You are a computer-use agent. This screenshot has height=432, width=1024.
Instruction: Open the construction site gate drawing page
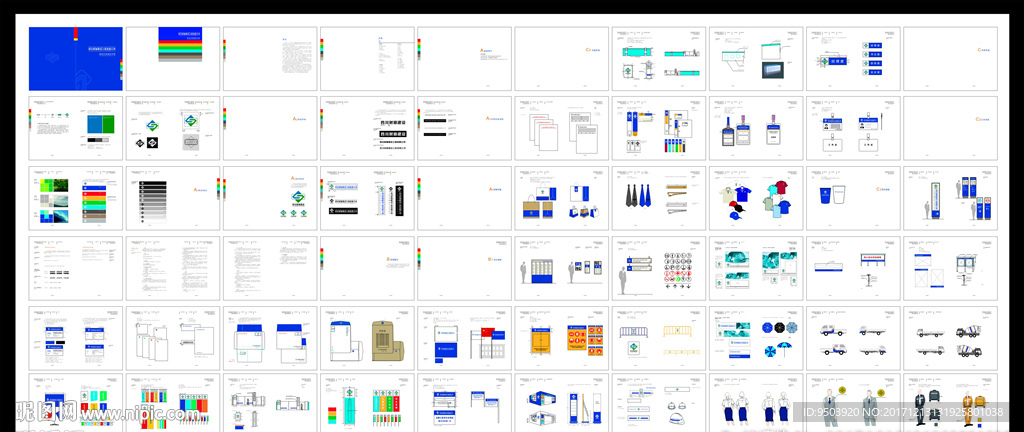(270, 403)
